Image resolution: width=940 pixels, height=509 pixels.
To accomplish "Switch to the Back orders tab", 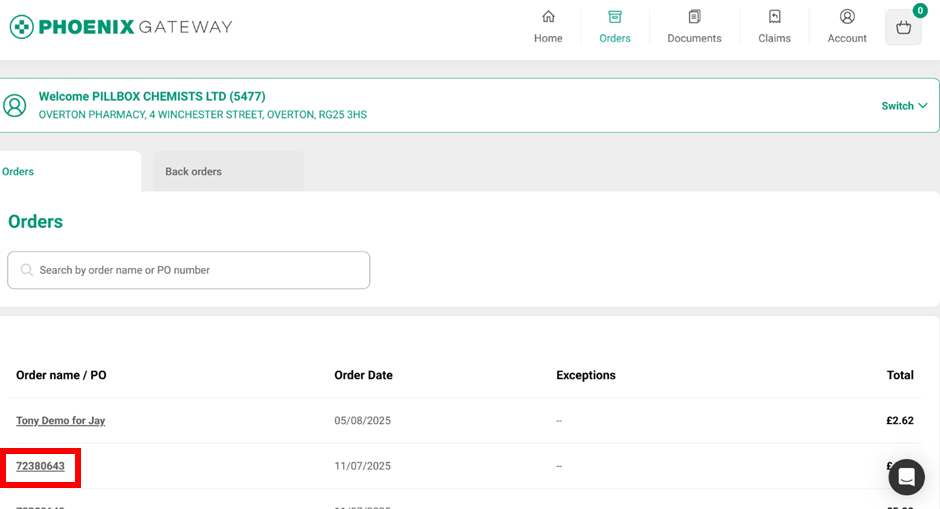I will [x=193, y=172].
